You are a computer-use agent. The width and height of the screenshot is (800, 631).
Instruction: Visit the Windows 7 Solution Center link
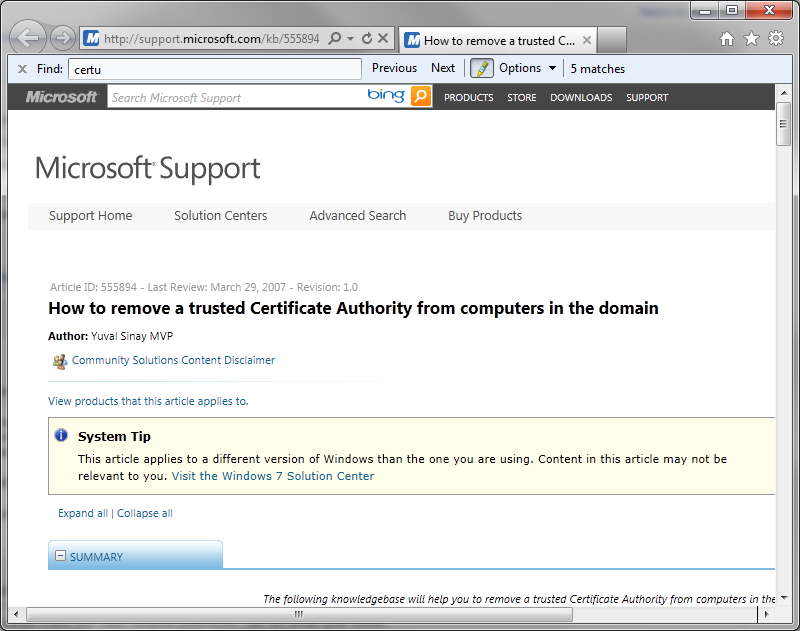tap(272, 476)
